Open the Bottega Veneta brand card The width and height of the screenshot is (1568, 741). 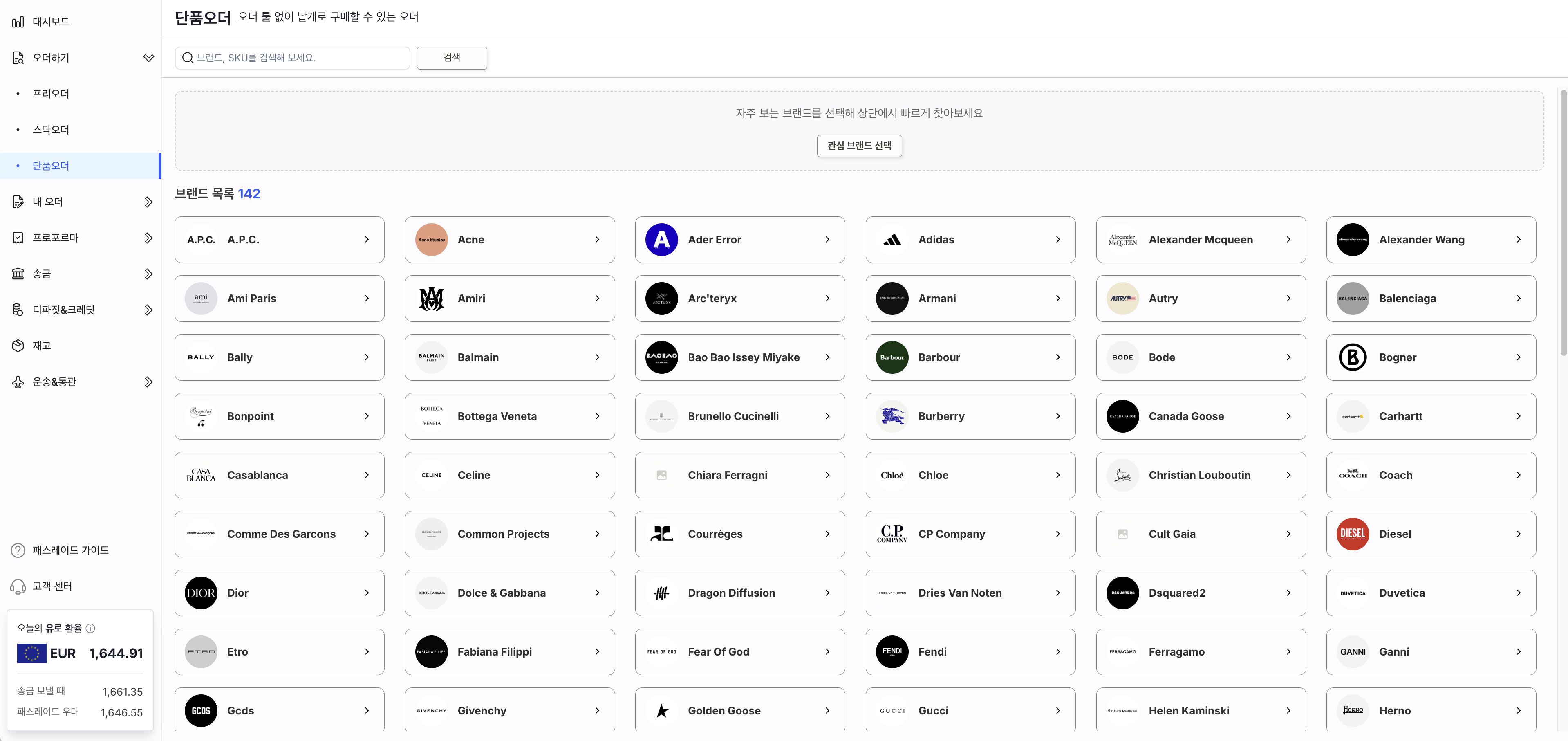coord(509,416)
